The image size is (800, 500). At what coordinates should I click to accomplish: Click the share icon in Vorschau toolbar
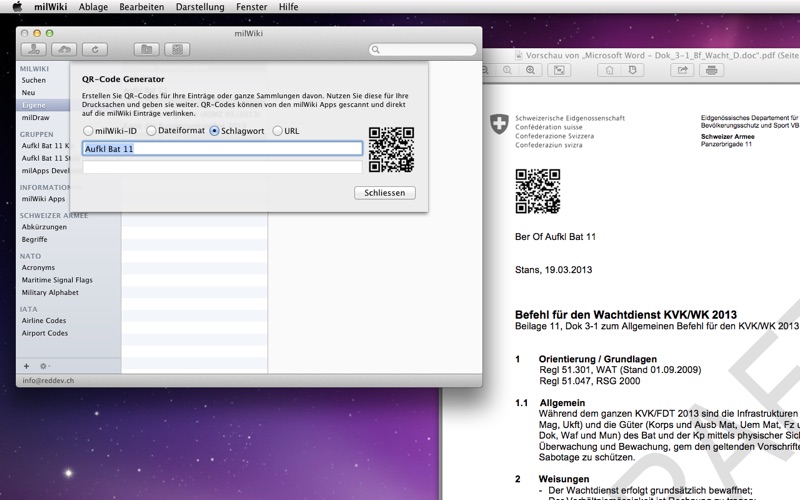pos(682,70)
